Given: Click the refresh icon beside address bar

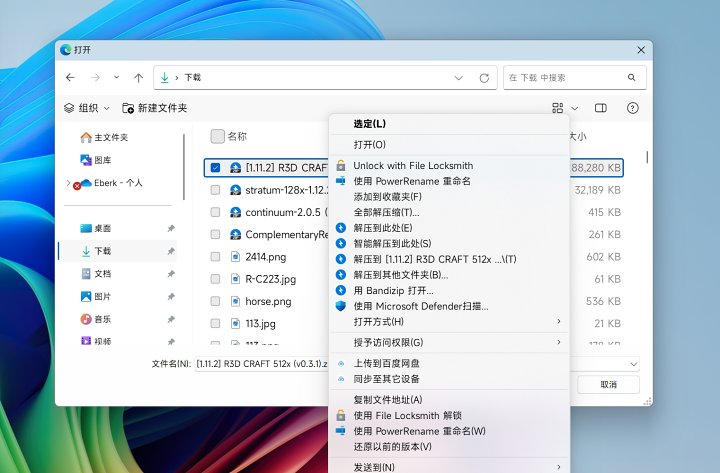Looking at the screenshot, I should click(484, 77).
